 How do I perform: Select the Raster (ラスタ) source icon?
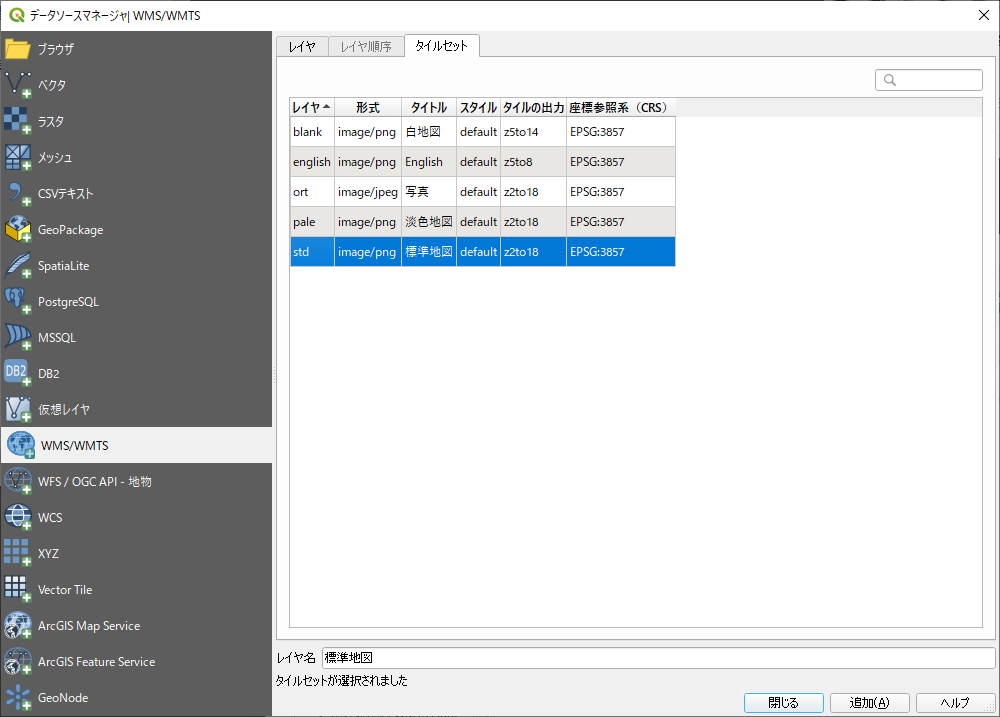click(x=17, y=121)
